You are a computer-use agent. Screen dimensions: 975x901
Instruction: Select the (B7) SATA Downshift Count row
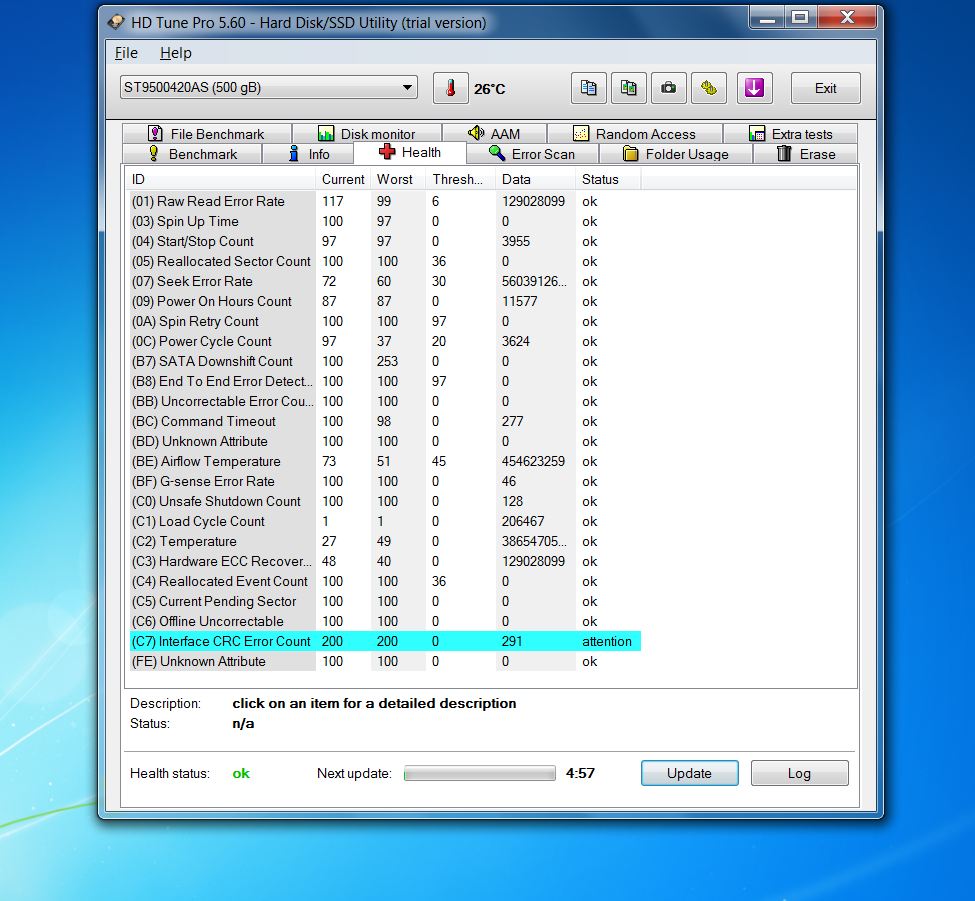(385, 361)
